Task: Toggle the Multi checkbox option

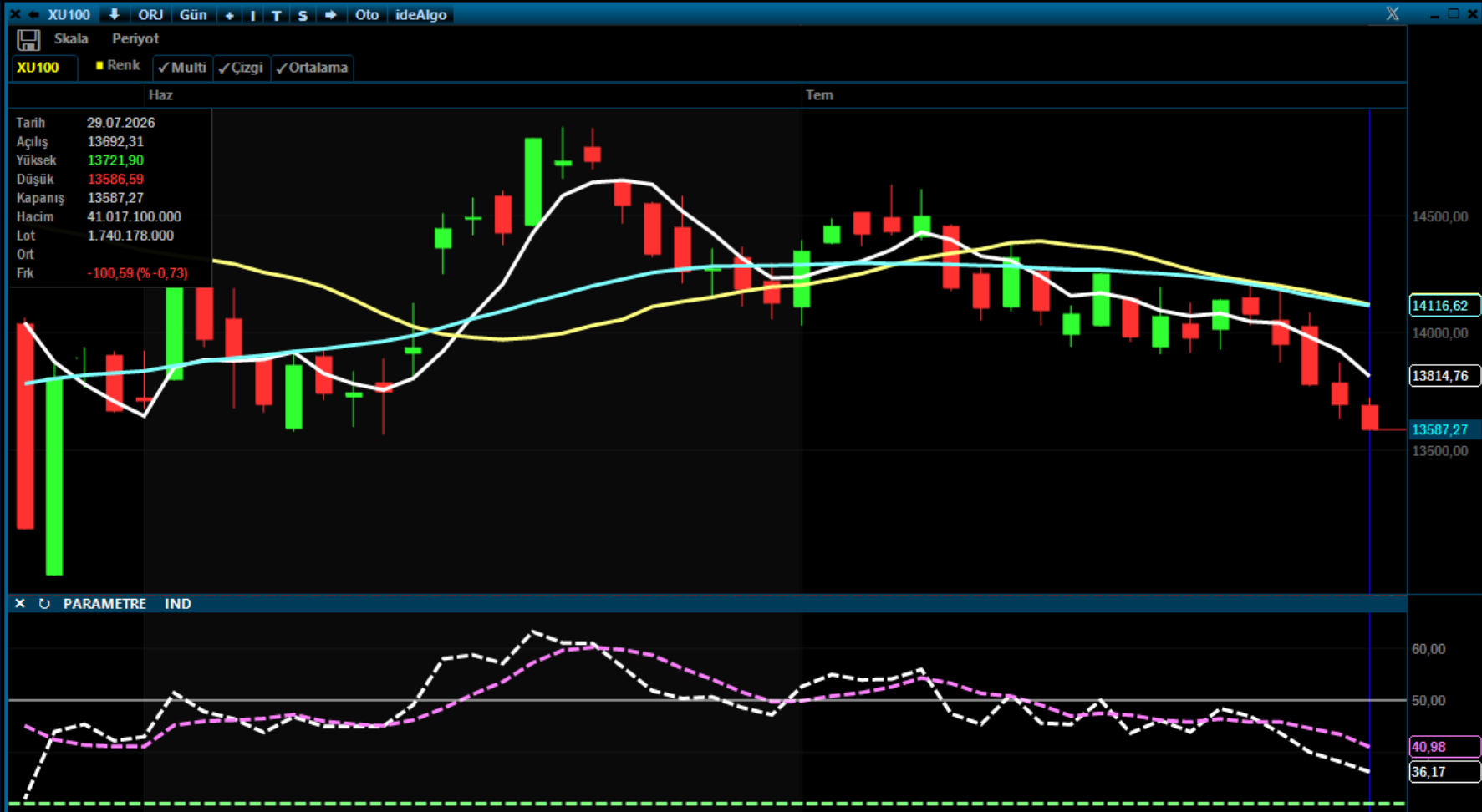Action: tap(182, 68)
